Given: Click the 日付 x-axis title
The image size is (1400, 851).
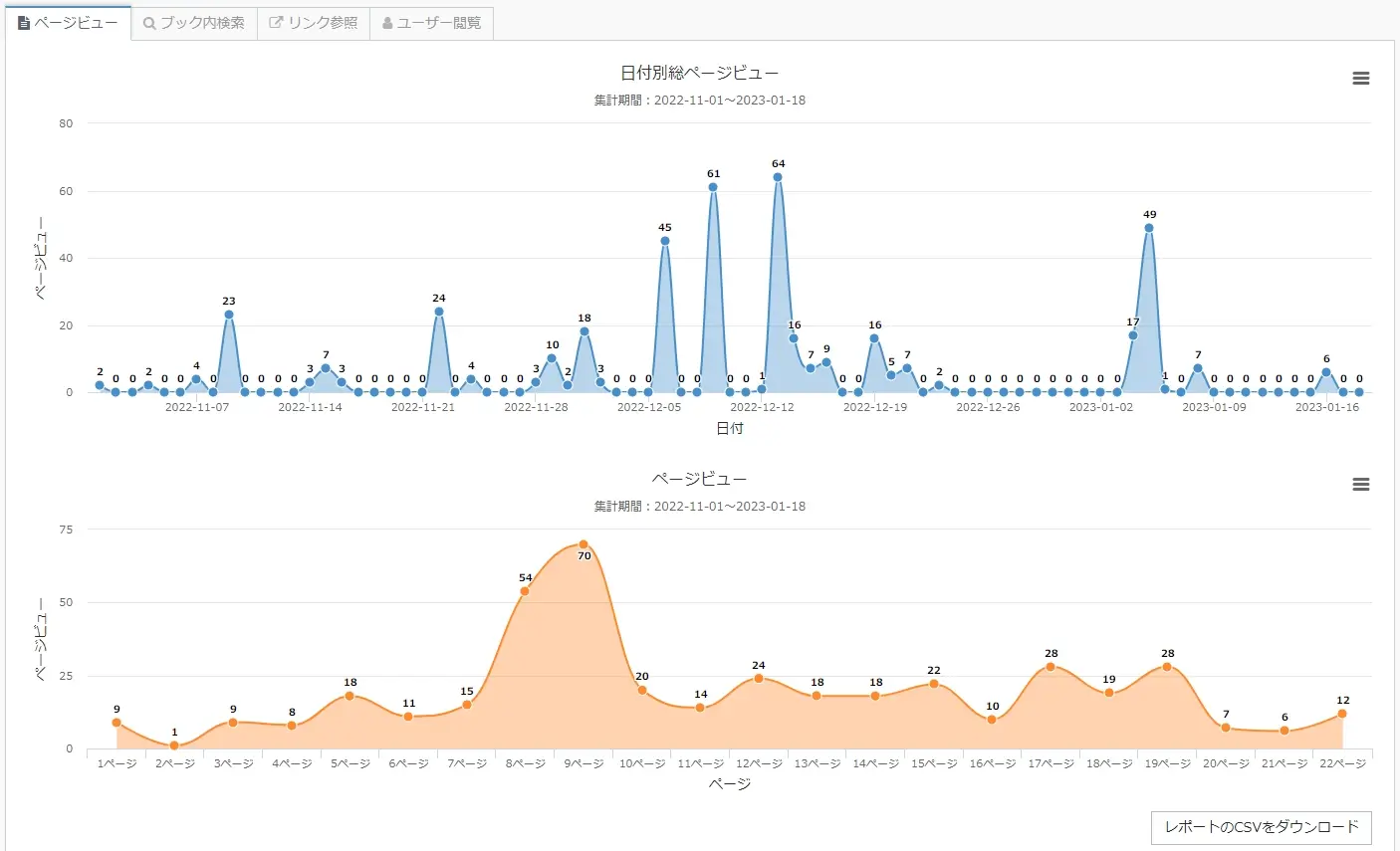Looking at the screenshot, I should [x=730, y=428].
